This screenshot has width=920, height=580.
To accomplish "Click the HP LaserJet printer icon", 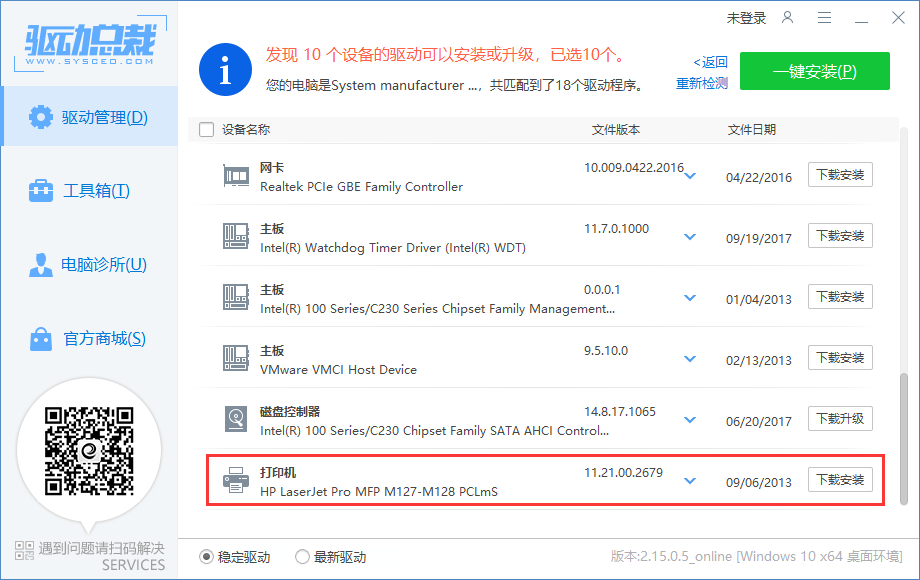I will click(x=236, y=480).
